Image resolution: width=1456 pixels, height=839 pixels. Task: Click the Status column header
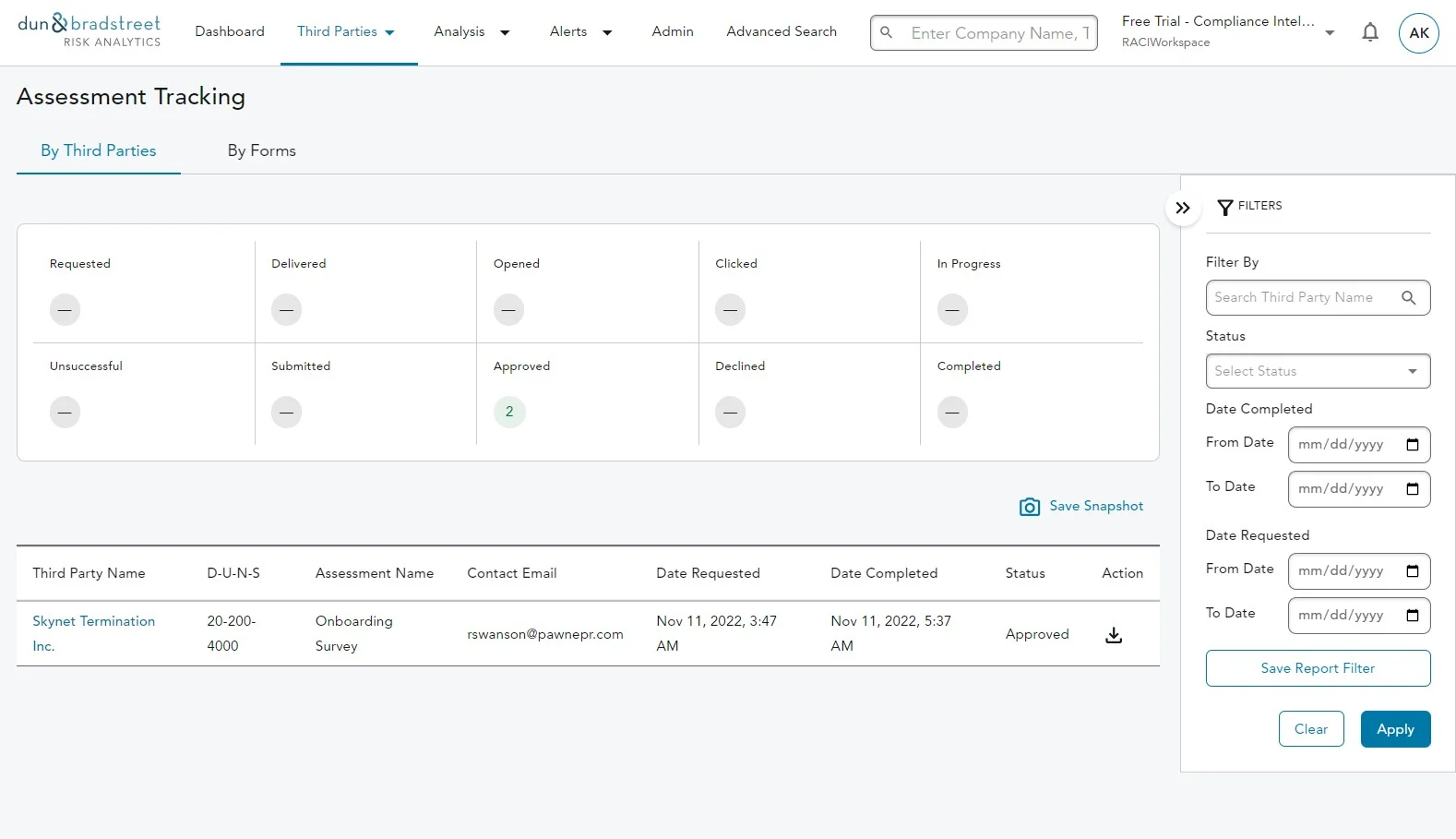pyautogui.click(x=1025, y=573)
